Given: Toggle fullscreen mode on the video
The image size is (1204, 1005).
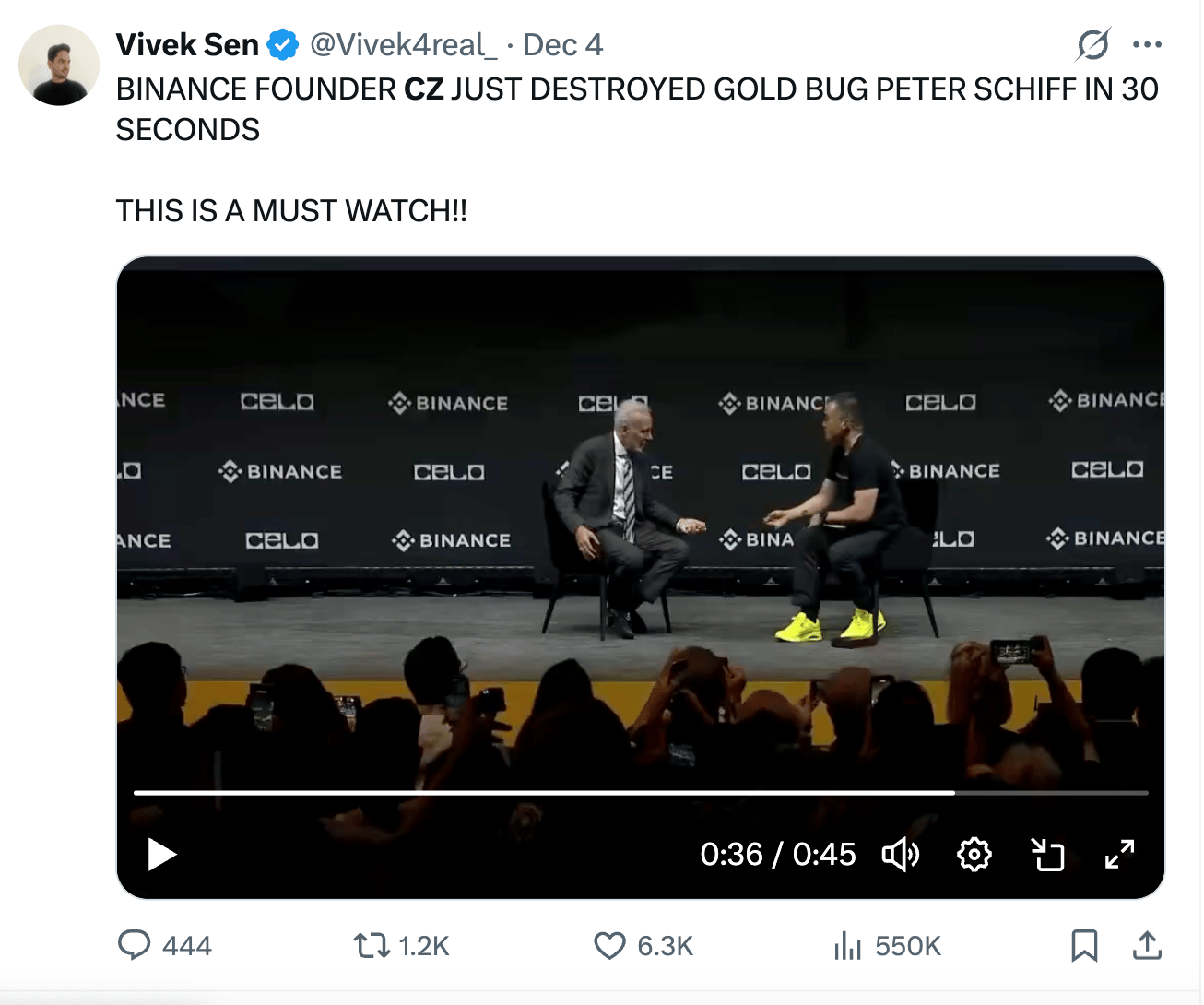Looking at the screenshot, I should tap(1119, 855).
